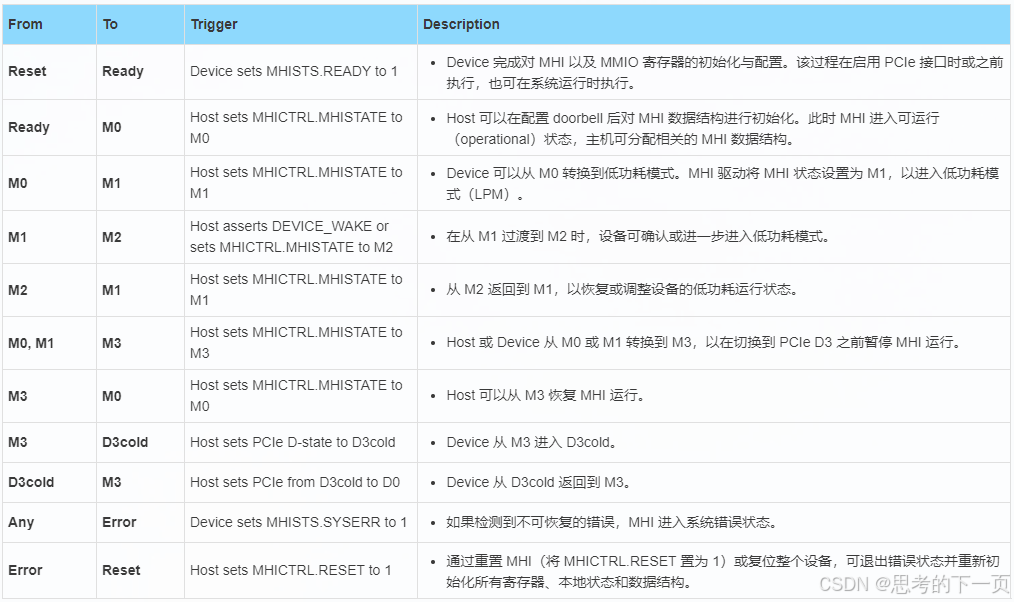Screen dimensions: 1014x602
Task: Select To cell 'M0' in the M3 row
Action: point(112,396)
